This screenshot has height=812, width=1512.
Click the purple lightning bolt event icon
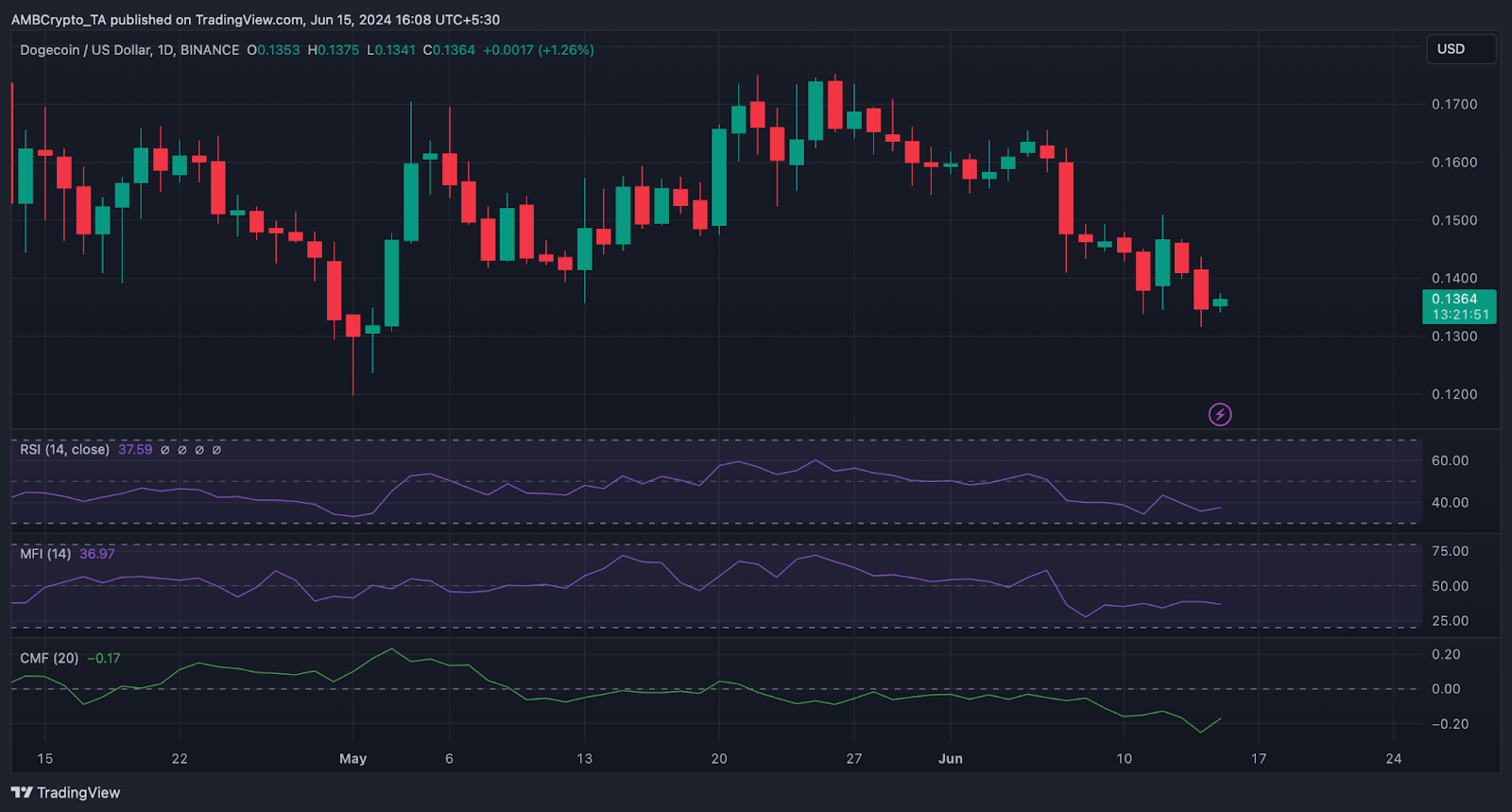click(x=1220, y=414)
